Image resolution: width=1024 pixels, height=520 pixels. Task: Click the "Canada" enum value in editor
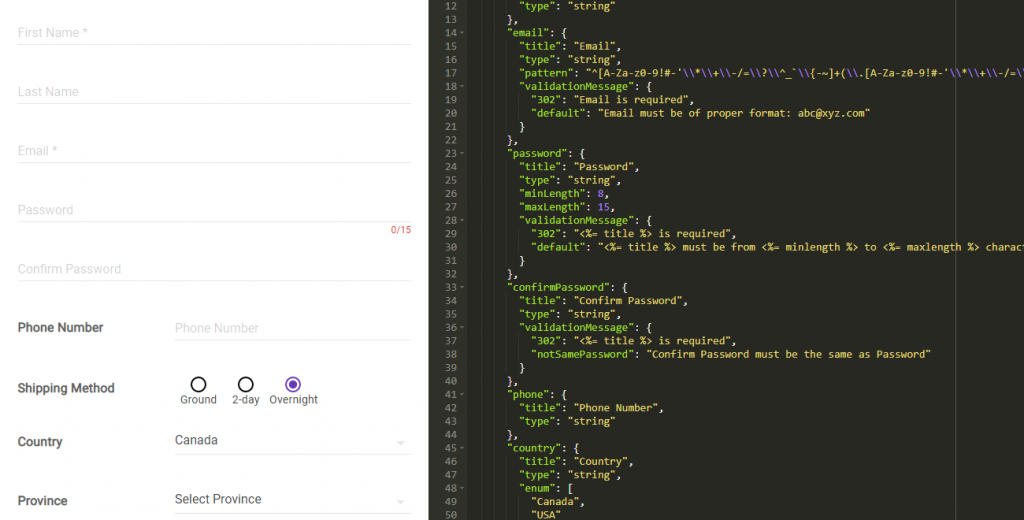(555, 502)
